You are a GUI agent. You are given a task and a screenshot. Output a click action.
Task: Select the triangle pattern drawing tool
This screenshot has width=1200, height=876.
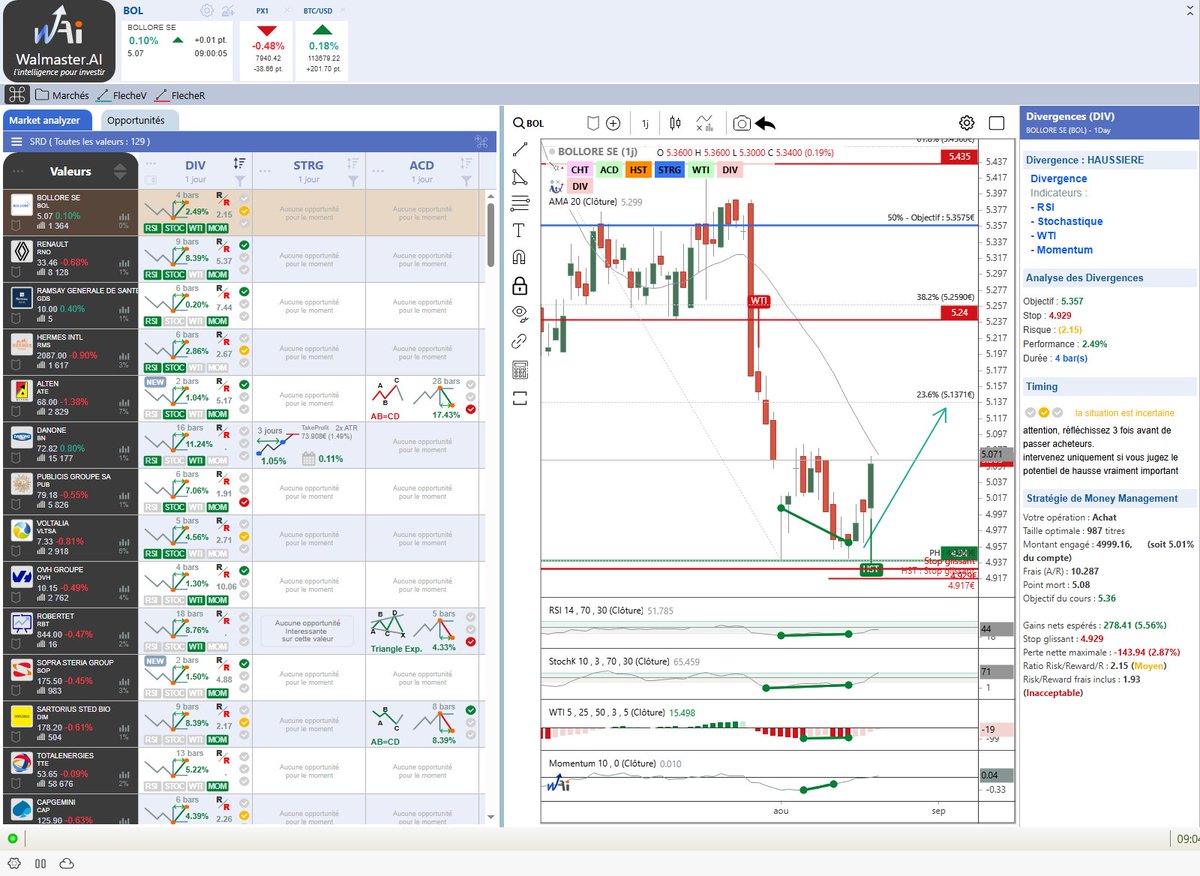520,177
